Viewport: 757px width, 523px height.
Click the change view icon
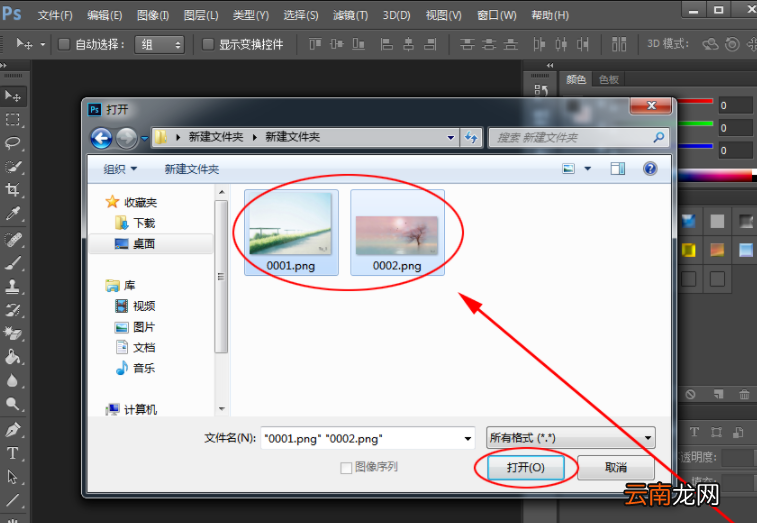tap(569, 169)
